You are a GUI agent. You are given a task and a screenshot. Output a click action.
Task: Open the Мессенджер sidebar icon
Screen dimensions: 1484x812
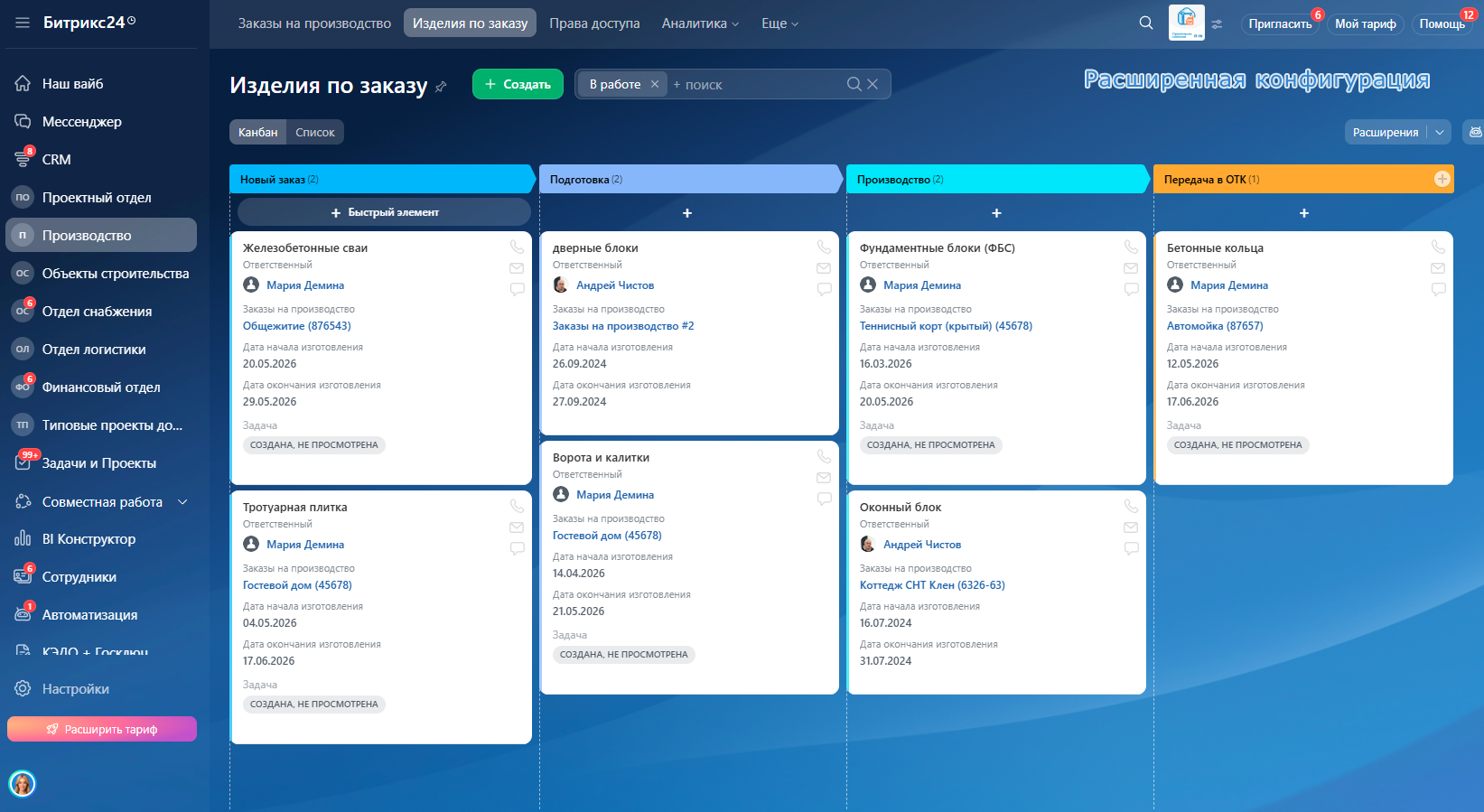tap(23, 121)
